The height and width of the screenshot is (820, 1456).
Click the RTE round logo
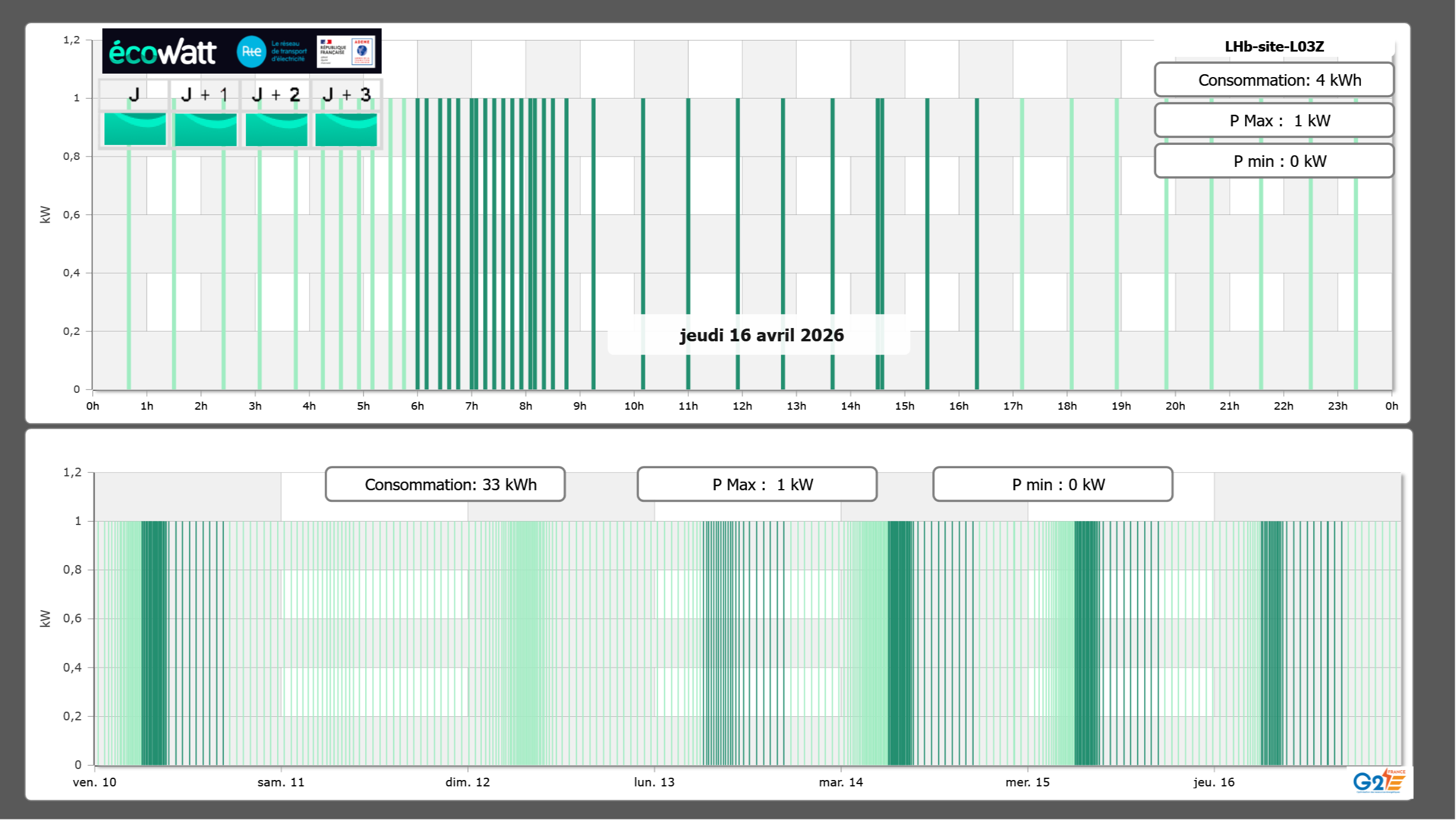(x=251, y=52)
